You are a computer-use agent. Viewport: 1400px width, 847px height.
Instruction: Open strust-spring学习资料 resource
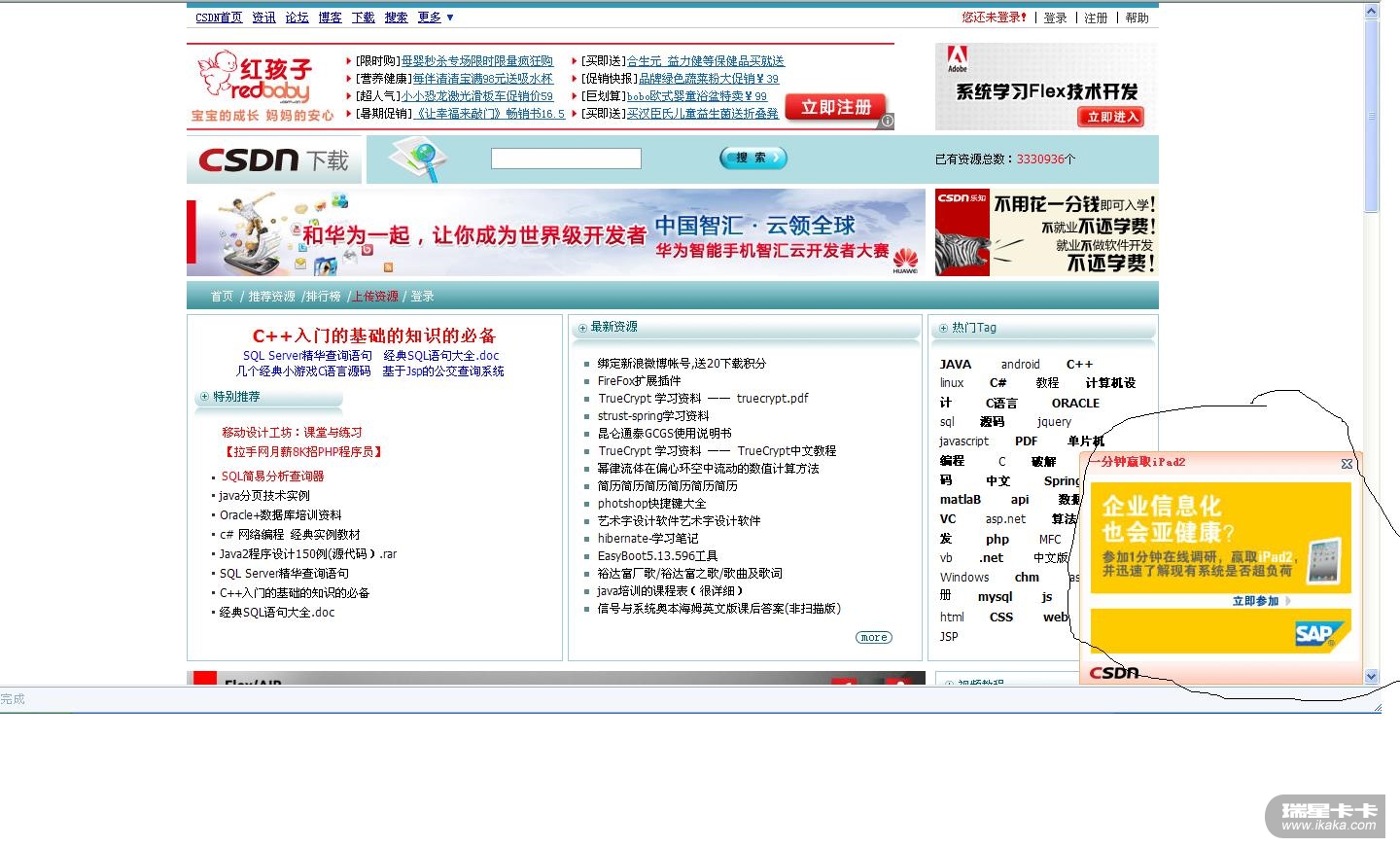point(653,416)
